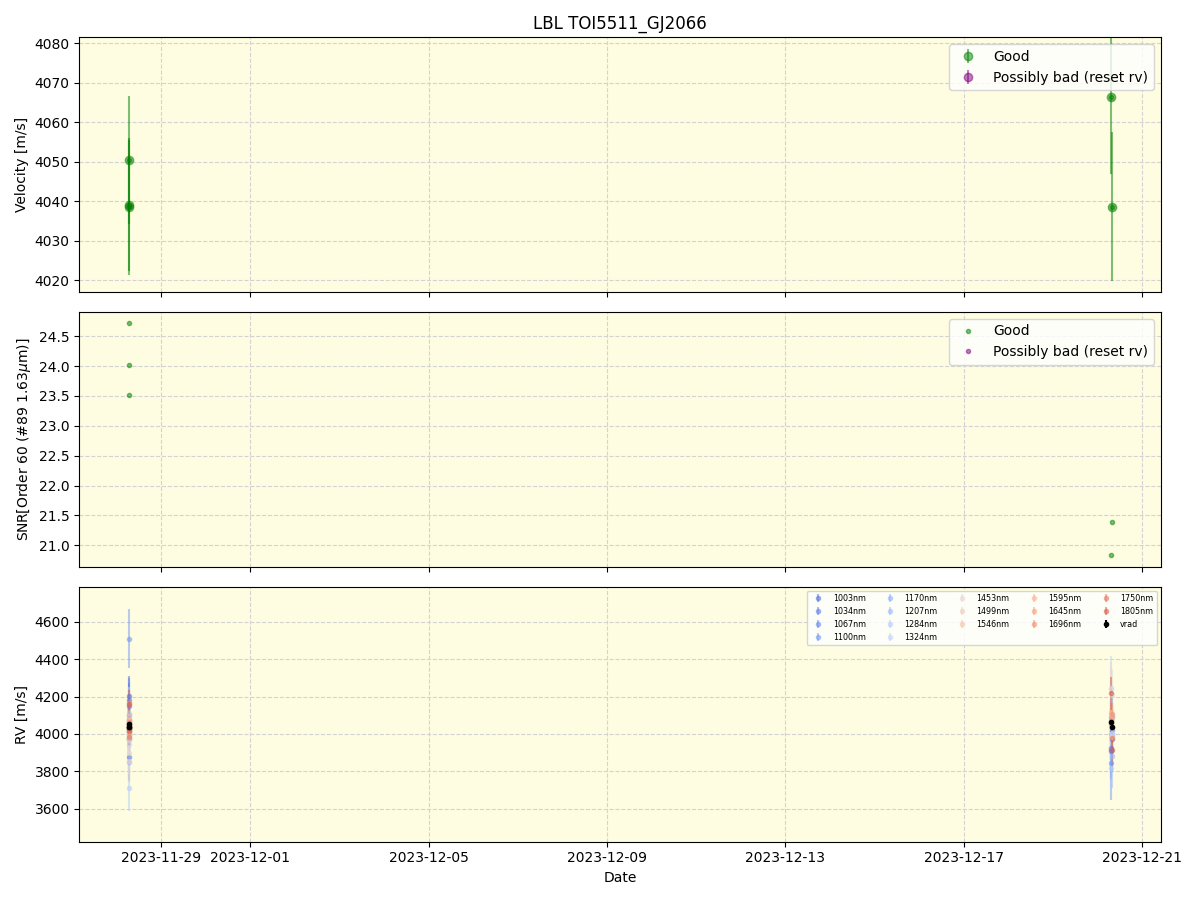The height and width of the screenshot is (900, 1200).
Task: Click the highest SNR point near 24.7
Action: 129,323
